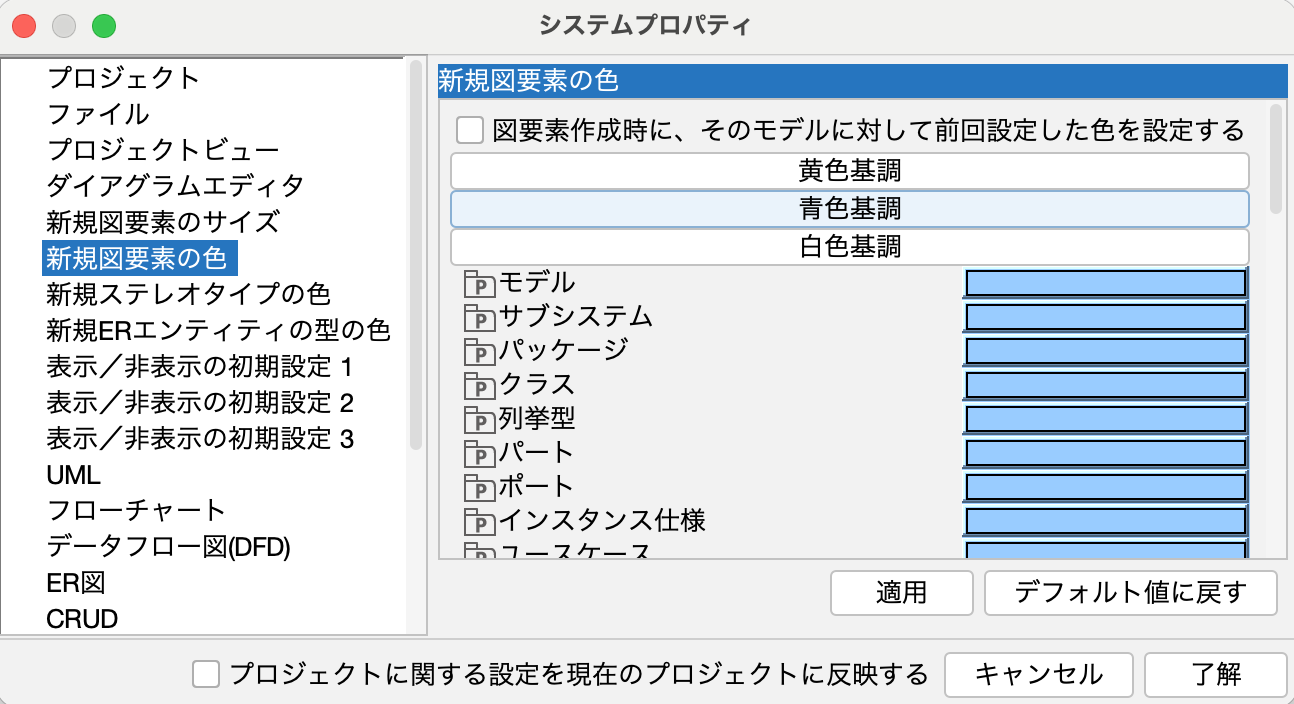The image size is (1294, 704).
Task: Enable 前回設定した色を設定する checkbox
Action: [x=470, y=131]
